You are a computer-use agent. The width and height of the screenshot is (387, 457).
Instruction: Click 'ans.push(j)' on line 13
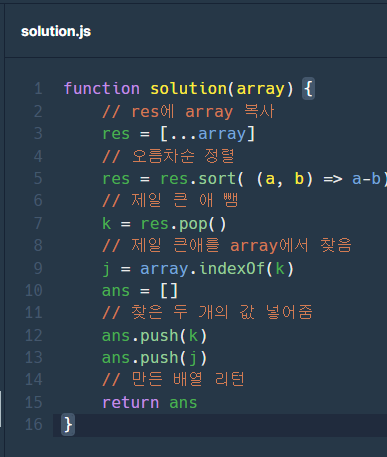(x=155, y=358)
